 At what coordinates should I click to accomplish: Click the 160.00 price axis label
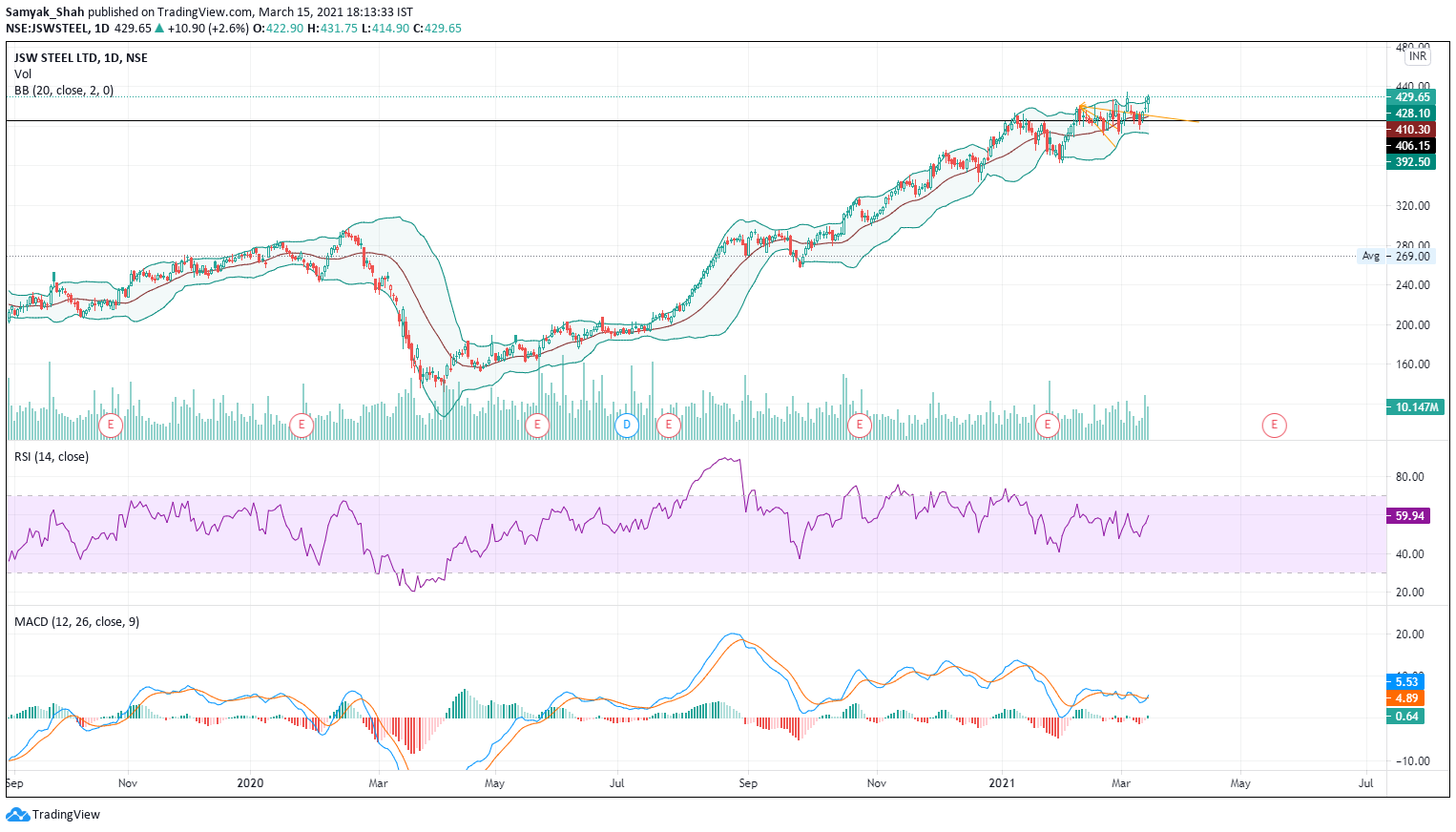(1412, 364)
